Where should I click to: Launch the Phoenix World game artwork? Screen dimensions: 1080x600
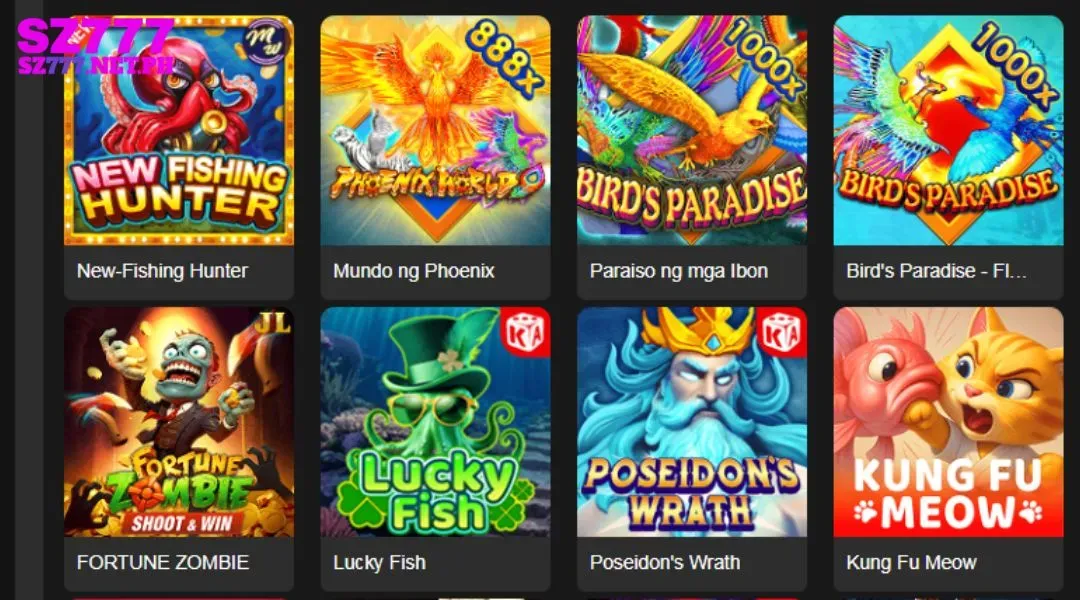click(435, 131)
